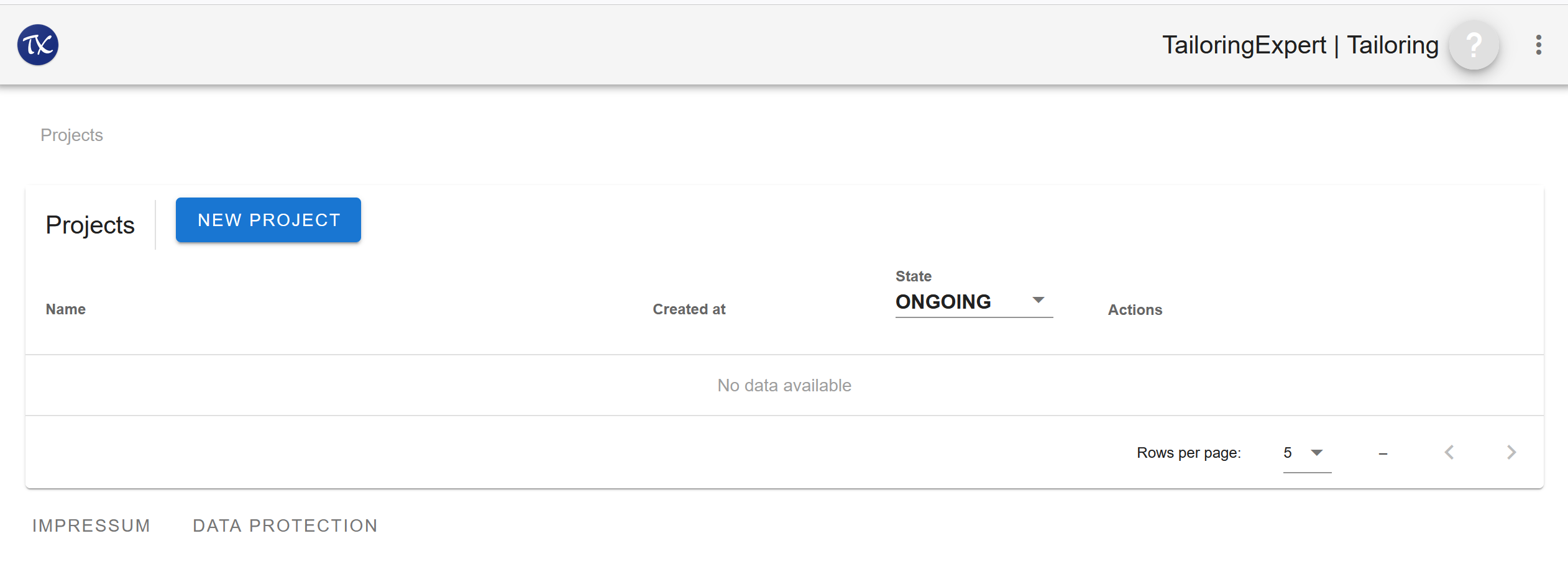This screenshot has width=1568, height=582.
Task: Open the Data Protection link
Action: [285, 525]
